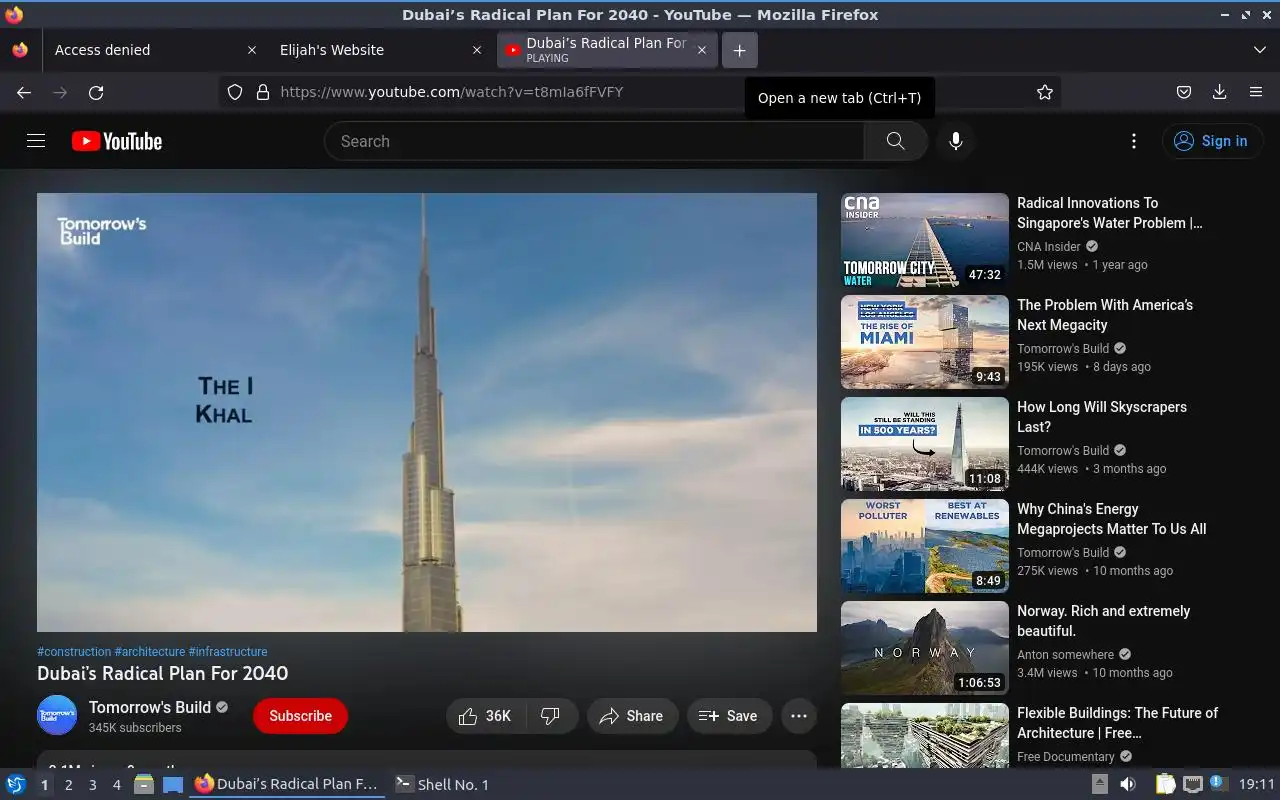This screenshot has width=1280, height=800.
Task: Open China's Energy Megaprojects video thumbnail
Action: [x=925, y=546]
